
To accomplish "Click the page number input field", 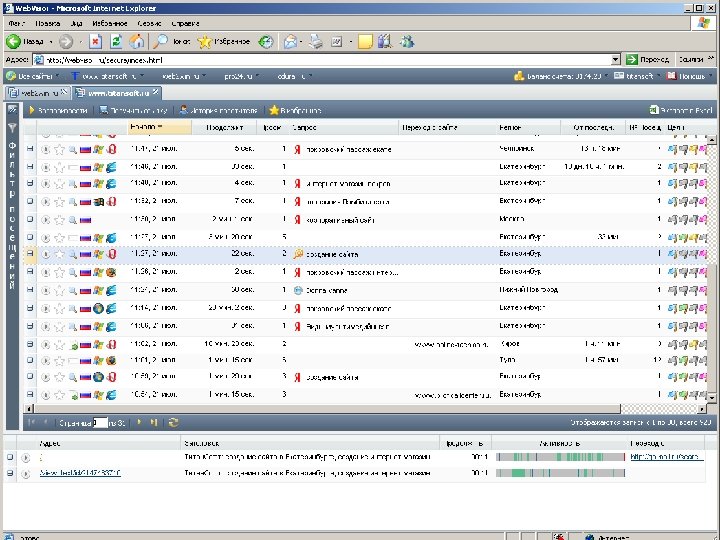I will pos(100,422).
